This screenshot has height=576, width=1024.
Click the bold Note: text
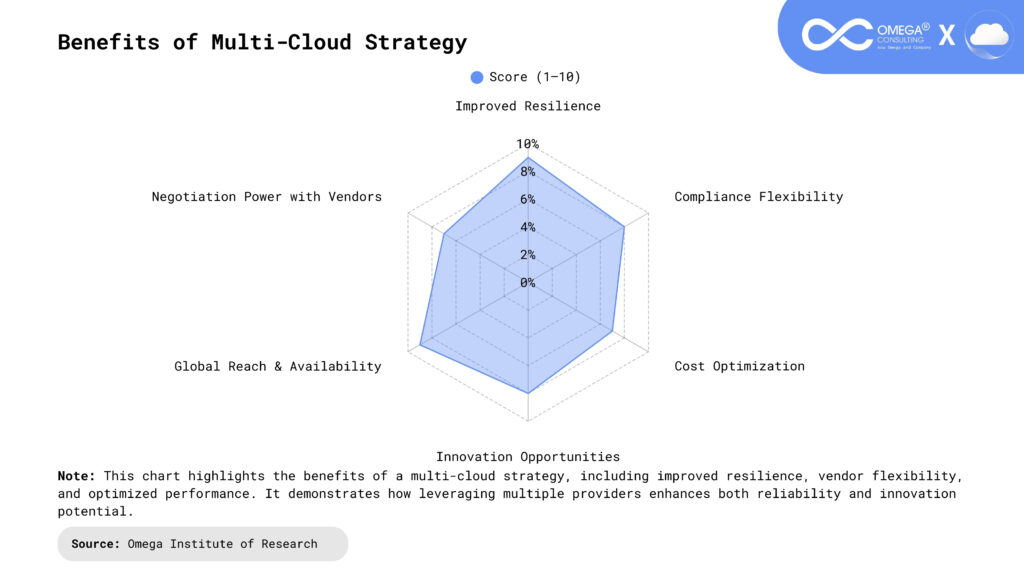click(x=77, y=476)
